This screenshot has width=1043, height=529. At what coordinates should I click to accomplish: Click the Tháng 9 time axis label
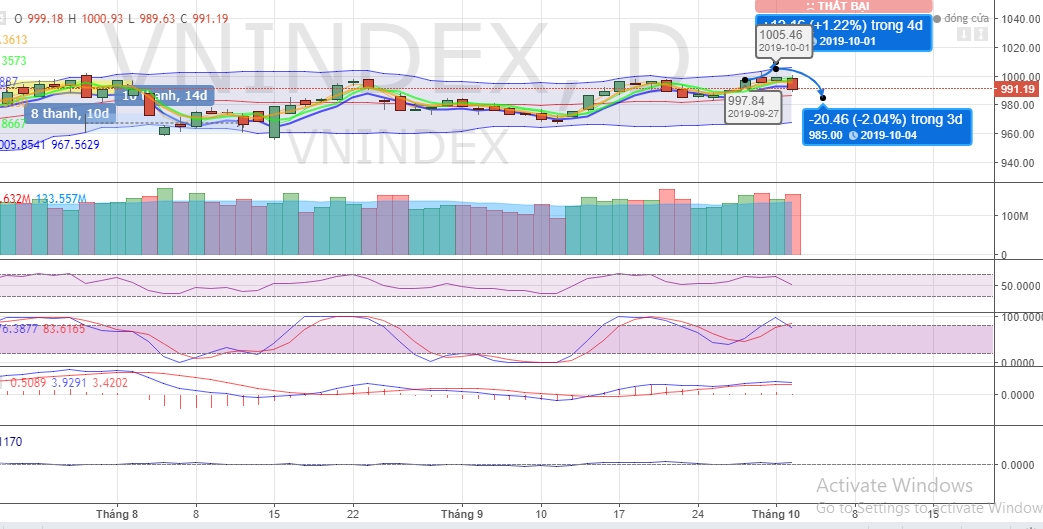pyautogui.click(x=462, y=514)
